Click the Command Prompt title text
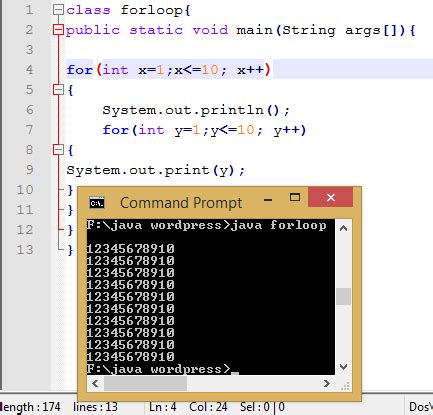This screenshot has height=415, width=433. [181, 203]
